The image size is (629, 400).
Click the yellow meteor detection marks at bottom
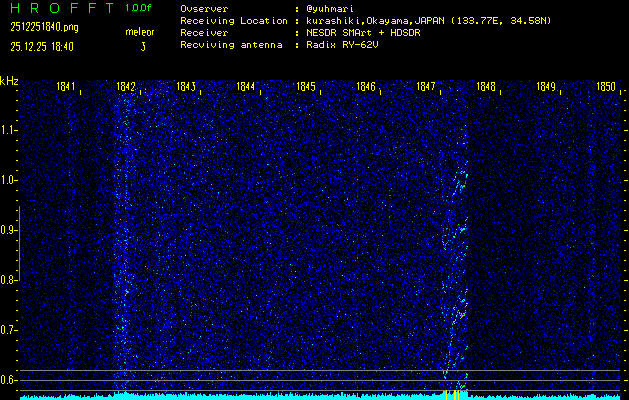[452, 395]
